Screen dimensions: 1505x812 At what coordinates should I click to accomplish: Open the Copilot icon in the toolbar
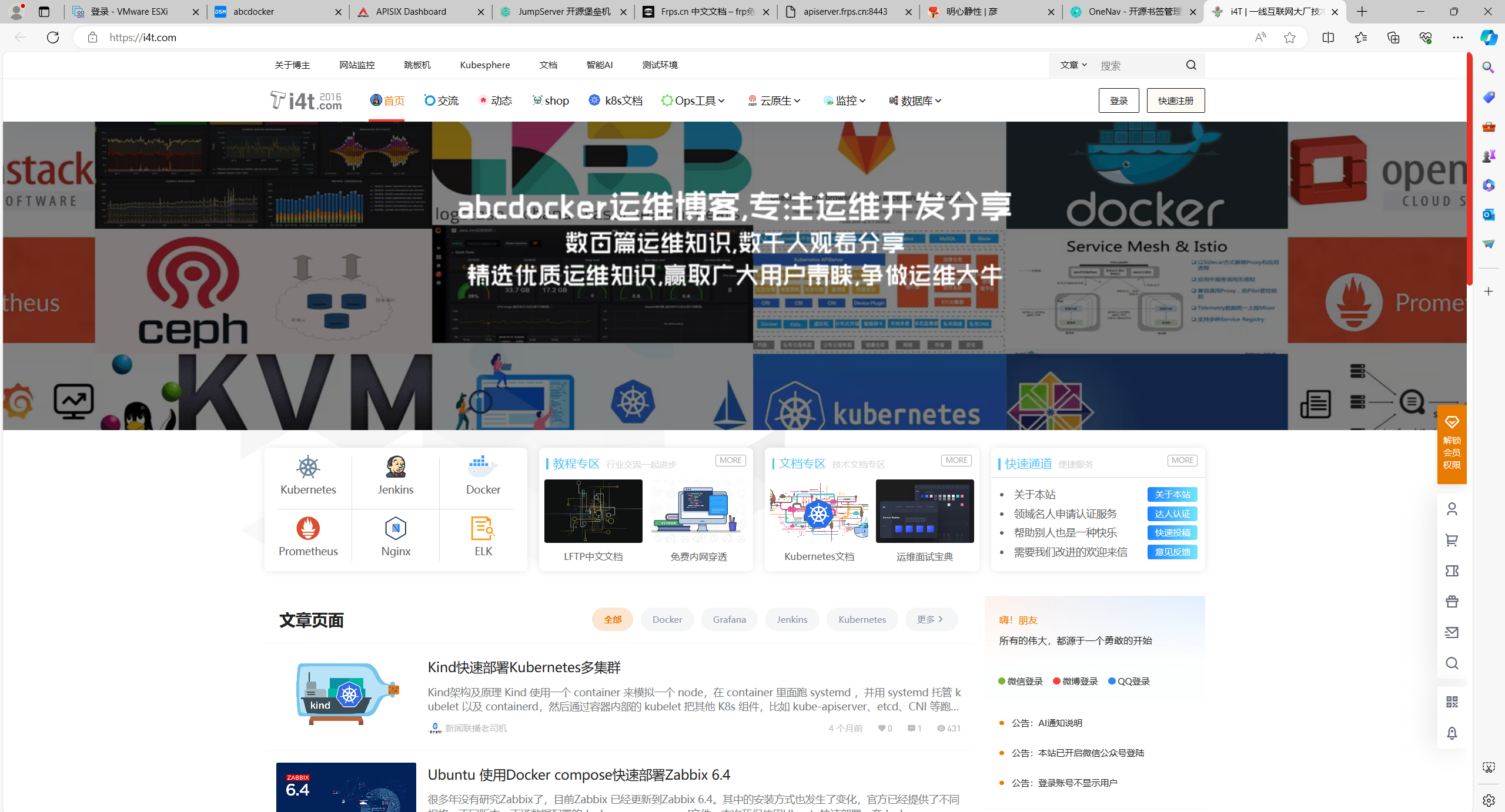(1489, 38)
